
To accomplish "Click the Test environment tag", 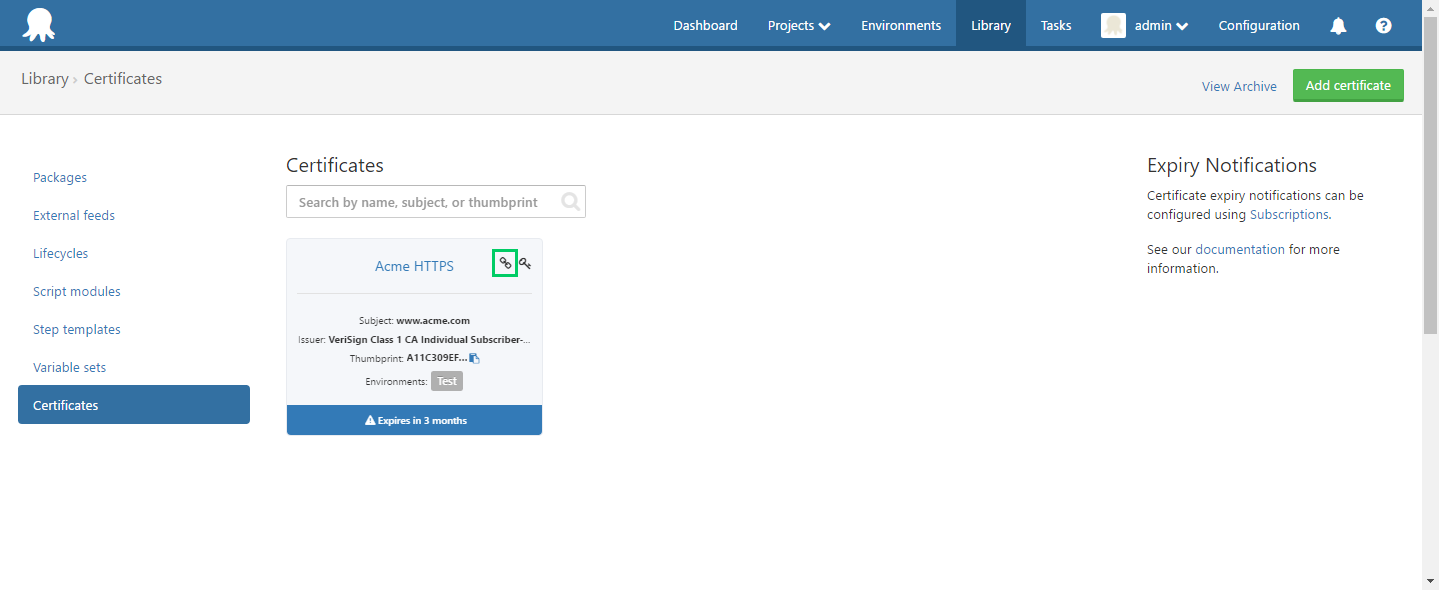I will coord(447,381).
